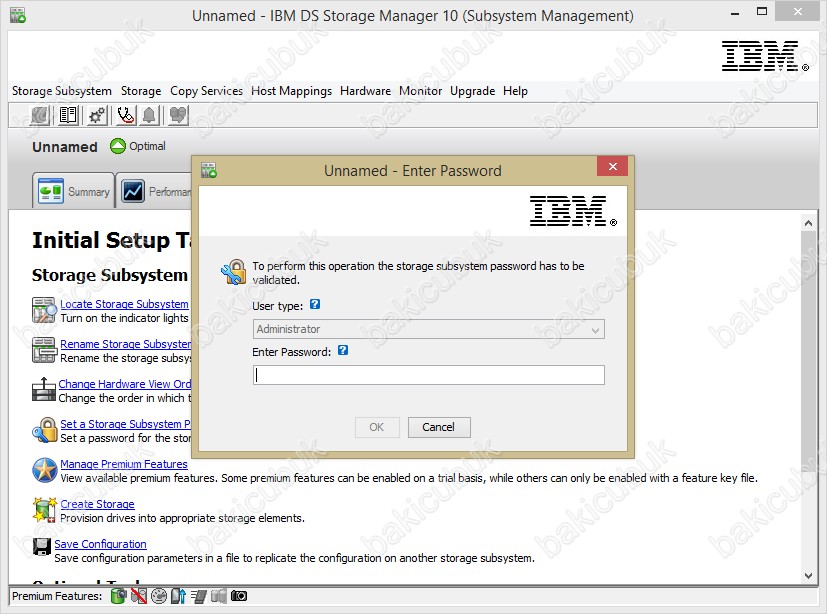Click the help icon beside Enter Password
This screenshot has height=614, width=827.
(343, 350)
